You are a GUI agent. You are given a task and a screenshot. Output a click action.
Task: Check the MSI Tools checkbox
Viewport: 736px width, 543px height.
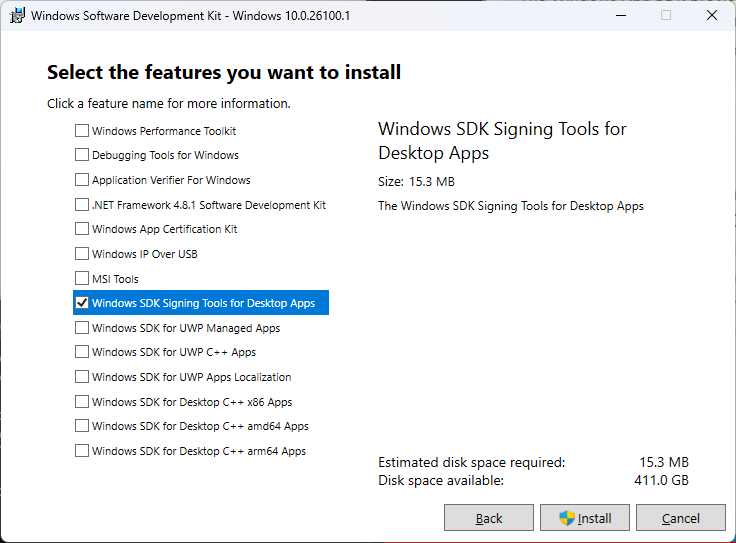(82, 278)
